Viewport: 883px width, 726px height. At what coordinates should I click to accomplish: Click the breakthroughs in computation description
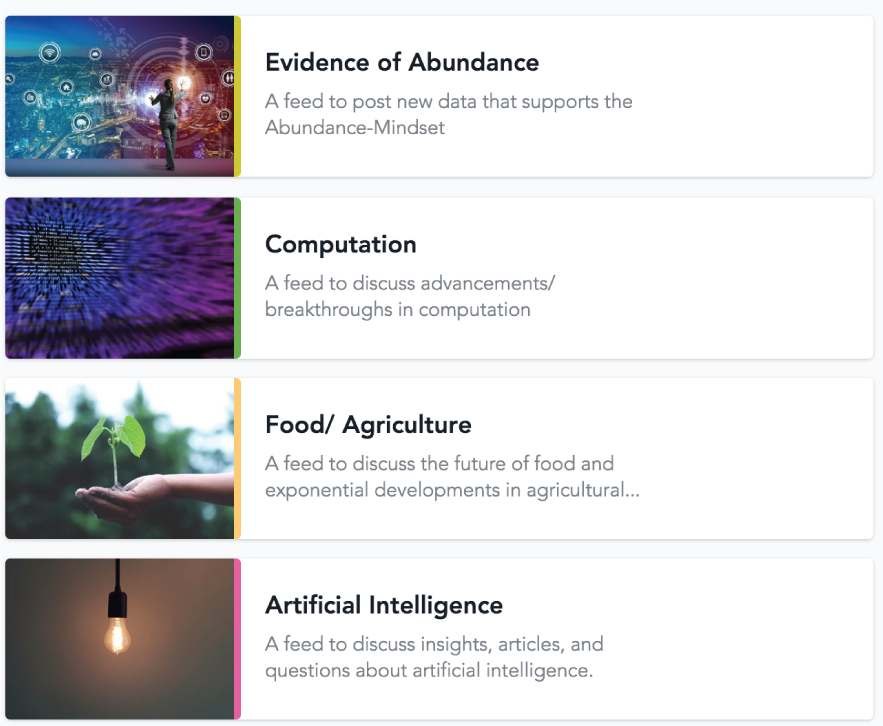pyautogui.click(x=409, y=296)
